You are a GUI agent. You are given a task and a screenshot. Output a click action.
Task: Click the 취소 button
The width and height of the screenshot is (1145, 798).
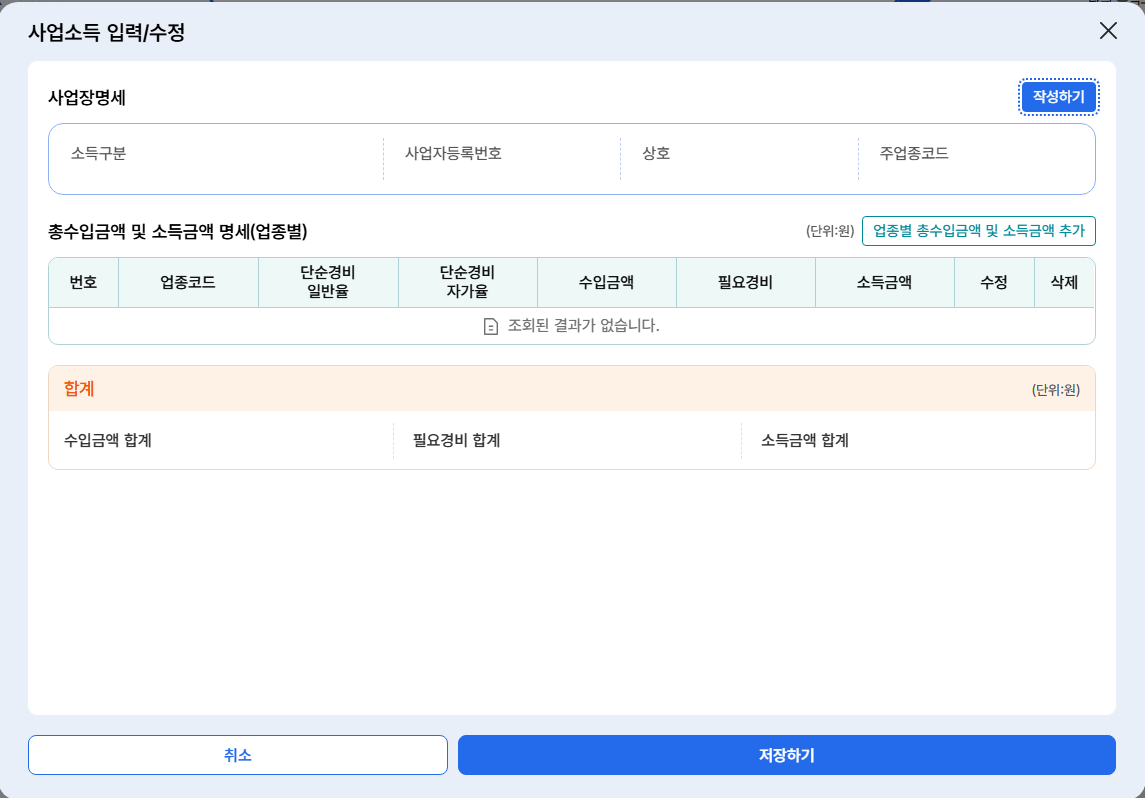tap(237, 755)
